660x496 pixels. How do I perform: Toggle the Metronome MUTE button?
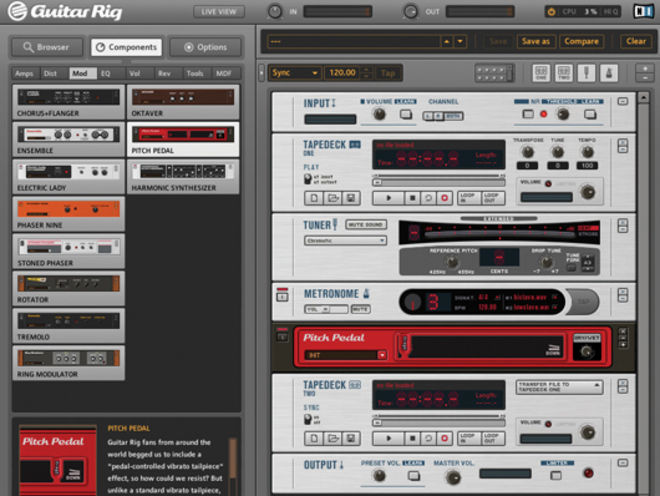point(360,309)
